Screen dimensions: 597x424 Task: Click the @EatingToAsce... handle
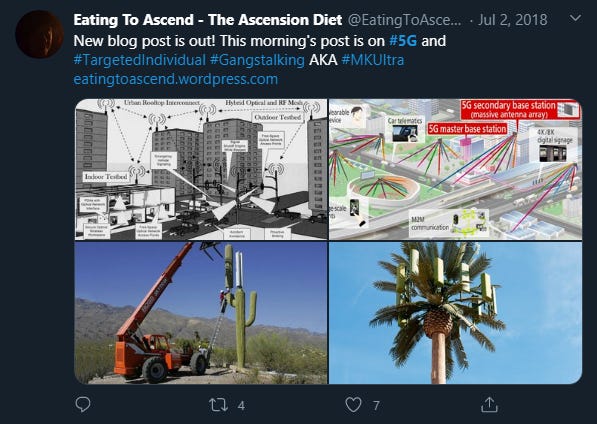pos(405,20)
